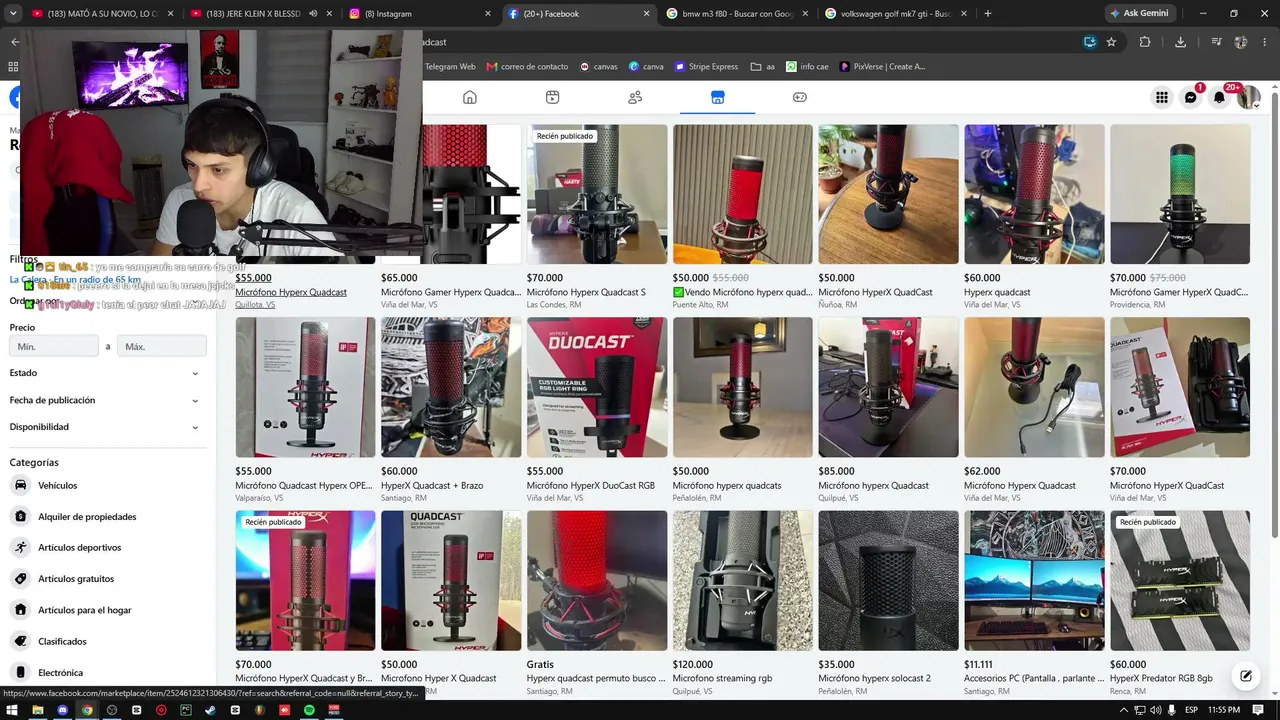Open the info cae bookmark
Screen dimensions: 1280x720
coord(807,67)
